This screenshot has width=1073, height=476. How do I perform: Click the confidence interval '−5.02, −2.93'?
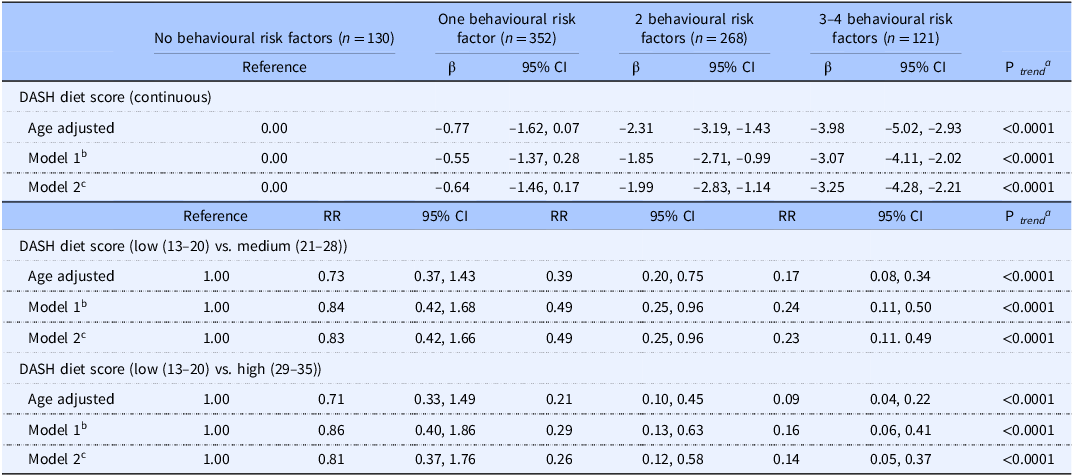[925, 128]
